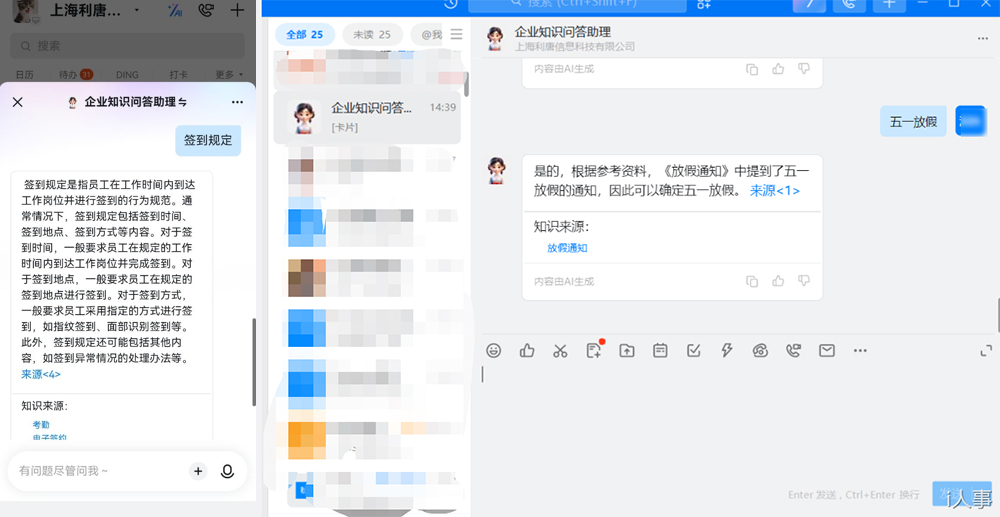Select the 全部 25 conversations tab

pyautogui.click(x=304, y=35)
